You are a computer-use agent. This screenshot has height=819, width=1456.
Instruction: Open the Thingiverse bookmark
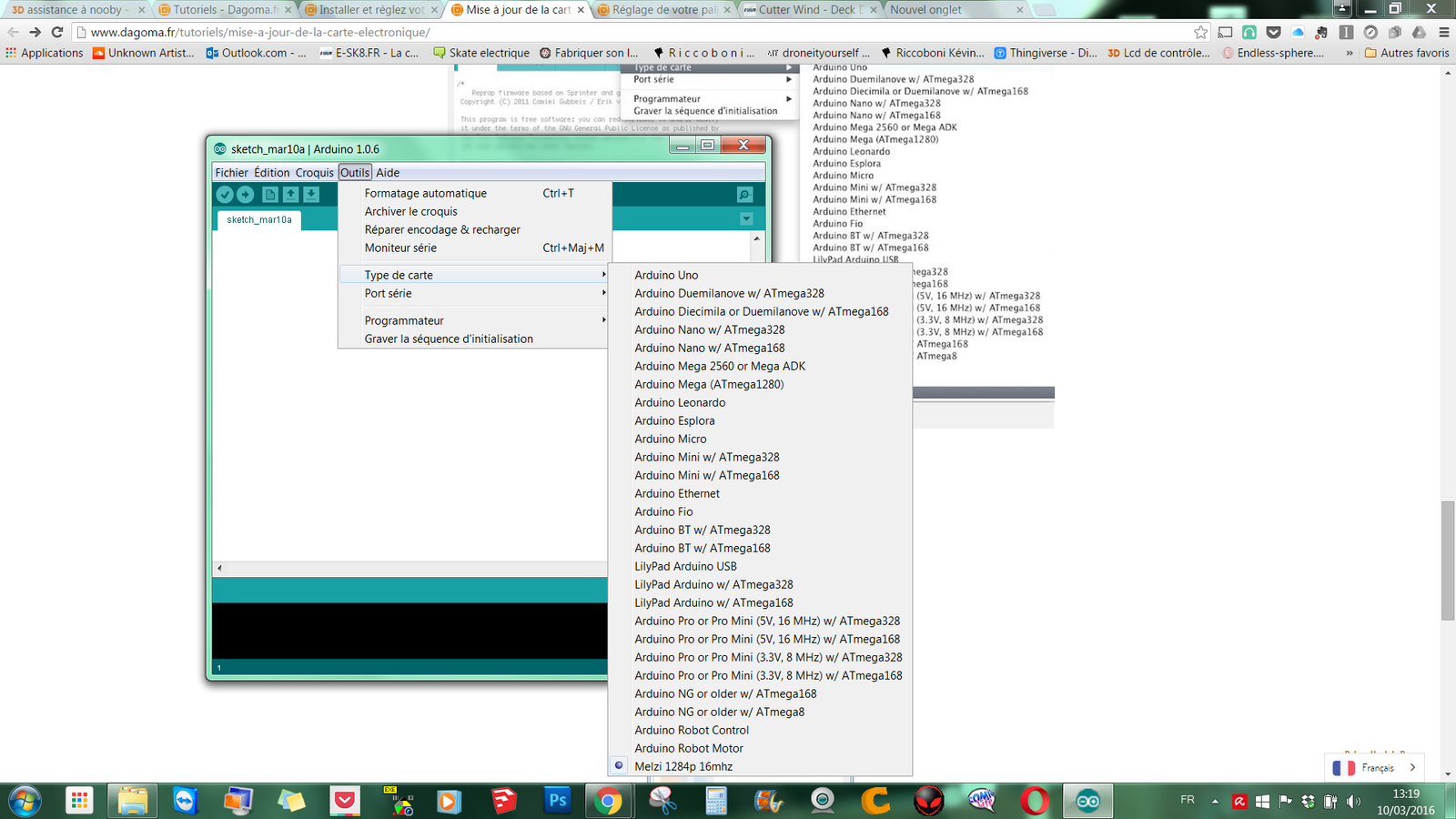pos(1046,53)
